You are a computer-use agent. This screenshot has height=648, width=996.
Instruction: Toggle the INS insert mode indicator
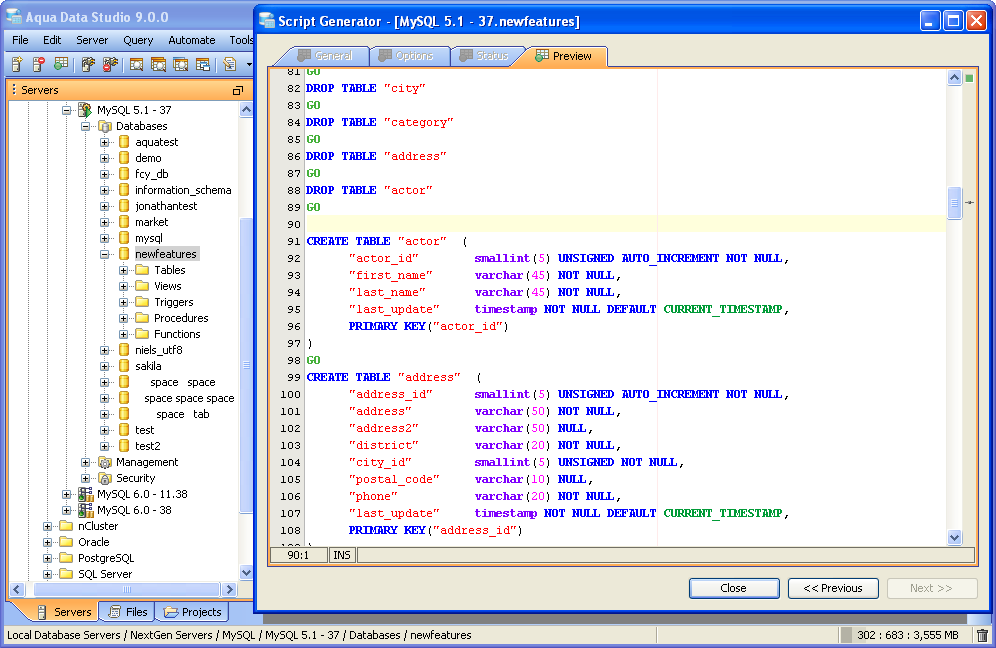tap(342, 554)
